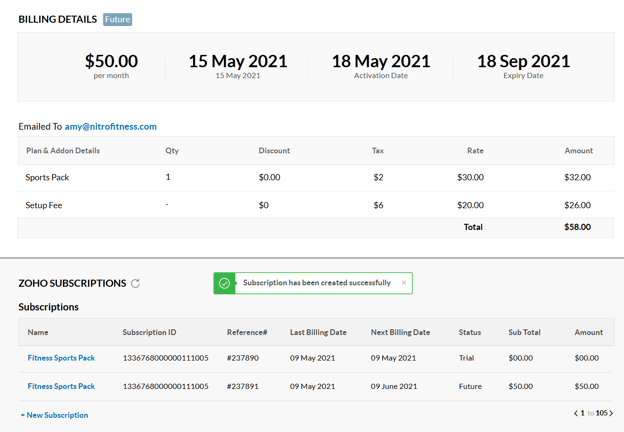Go to previous page of subscriptions
The height and width of the screenshot is (432, 624).
576,413
